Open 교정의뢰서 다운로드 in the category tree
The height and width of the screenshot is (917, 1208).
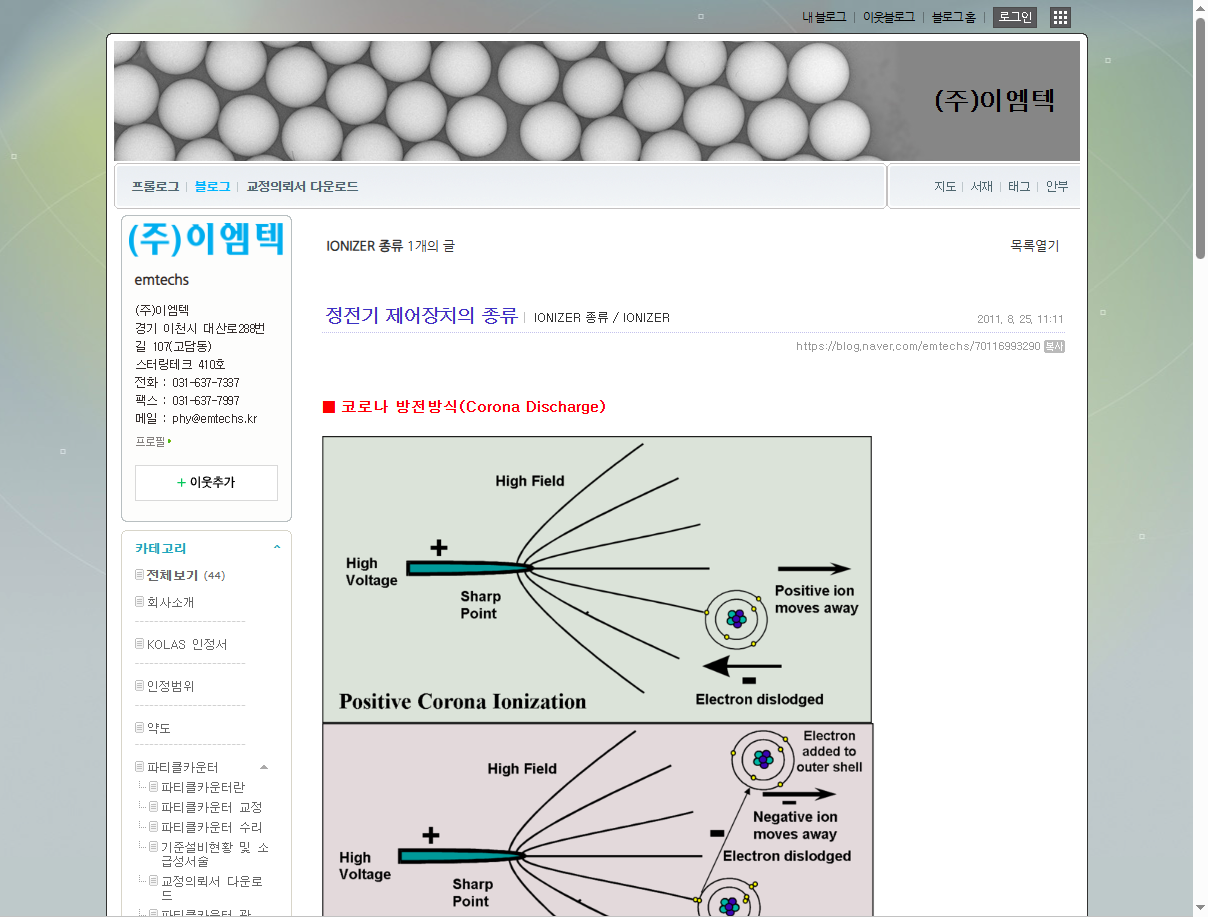(212, 888)
